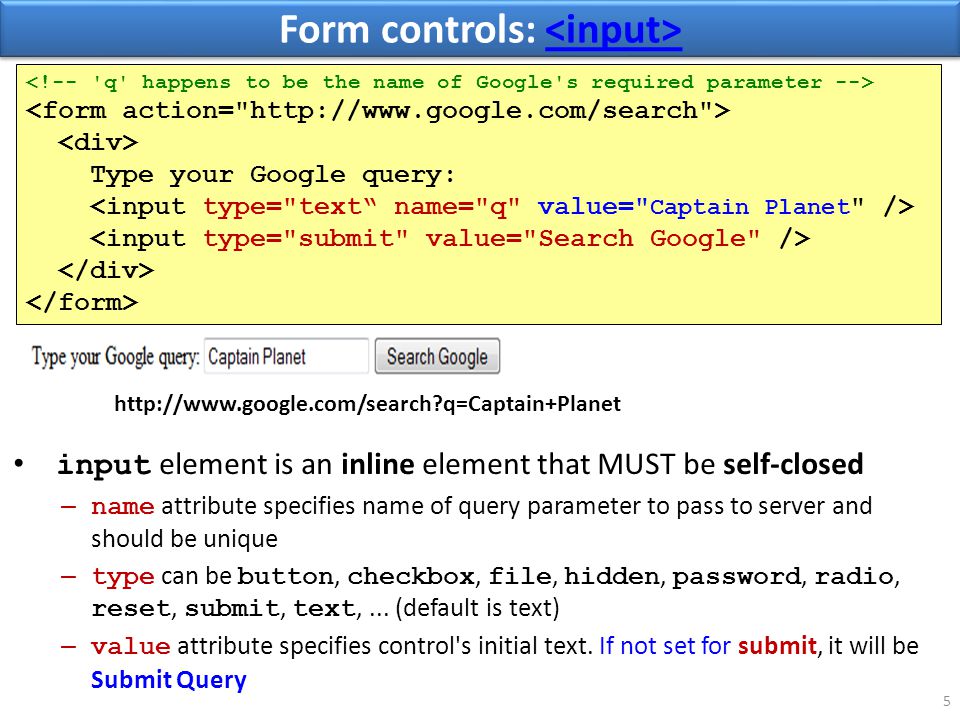Click the slide number 5

tap(947, 701)
